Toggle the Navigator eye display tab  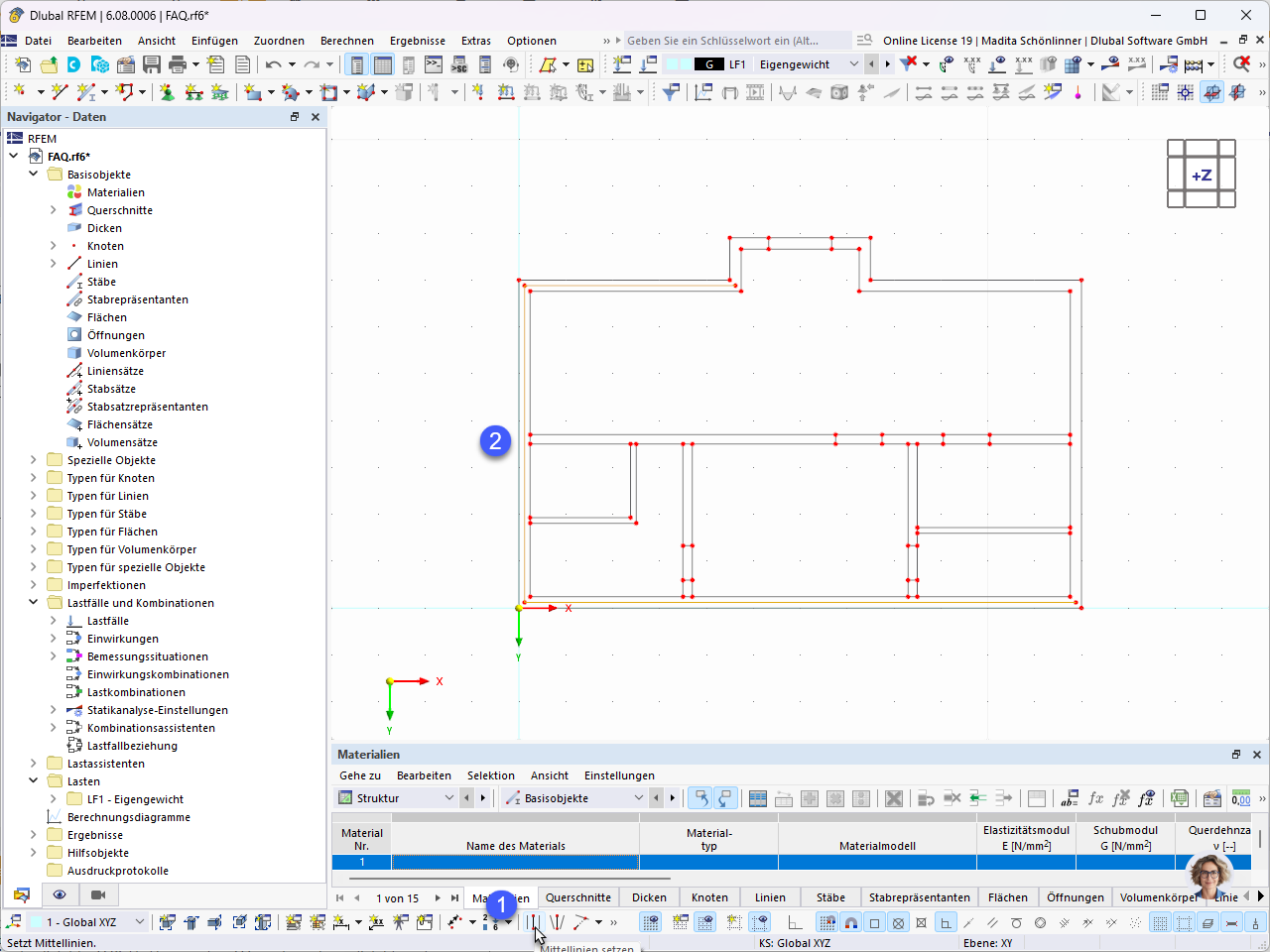pos(60,894)
